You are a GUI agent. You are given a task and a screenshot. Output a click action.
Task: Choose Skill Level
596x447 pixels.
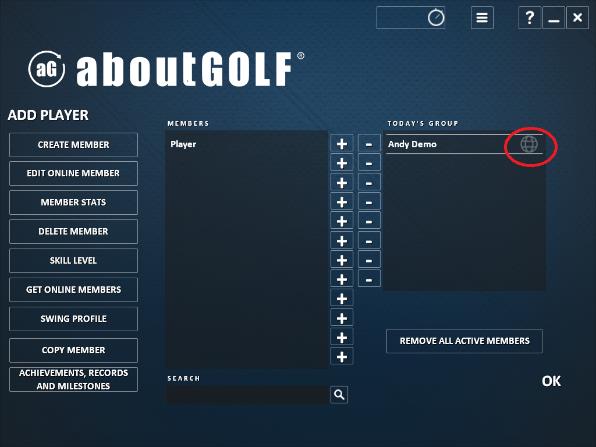click(73, 260)
